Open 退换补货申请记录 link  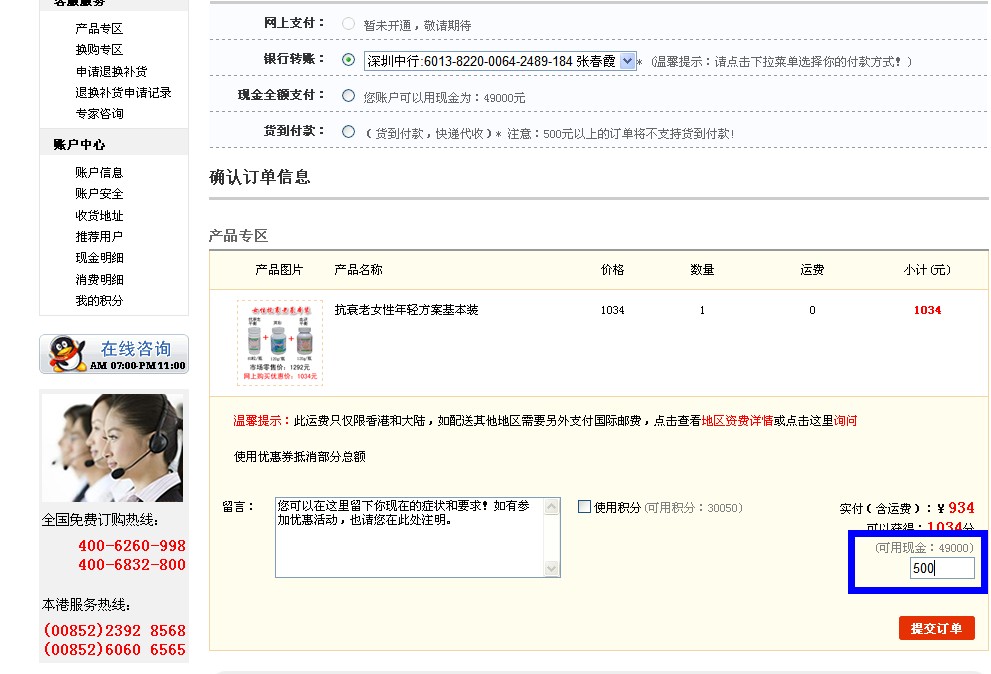[x=123, y=92]
